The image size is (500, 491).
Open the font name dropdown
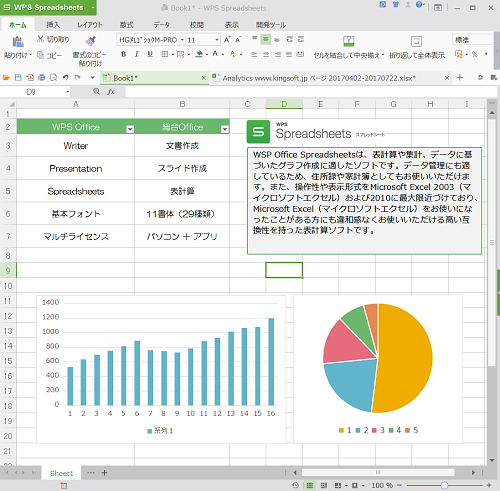(182, 40)
